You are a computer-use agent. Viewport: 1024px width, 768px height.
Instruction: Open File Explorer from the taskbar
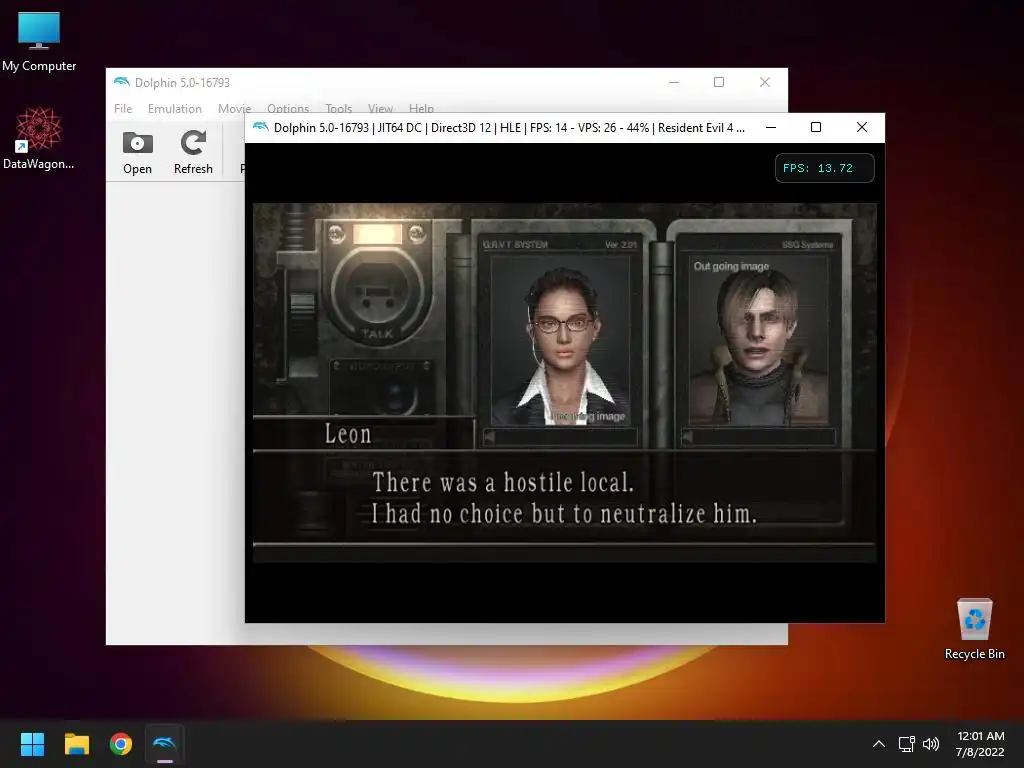[x=76, y=744]
